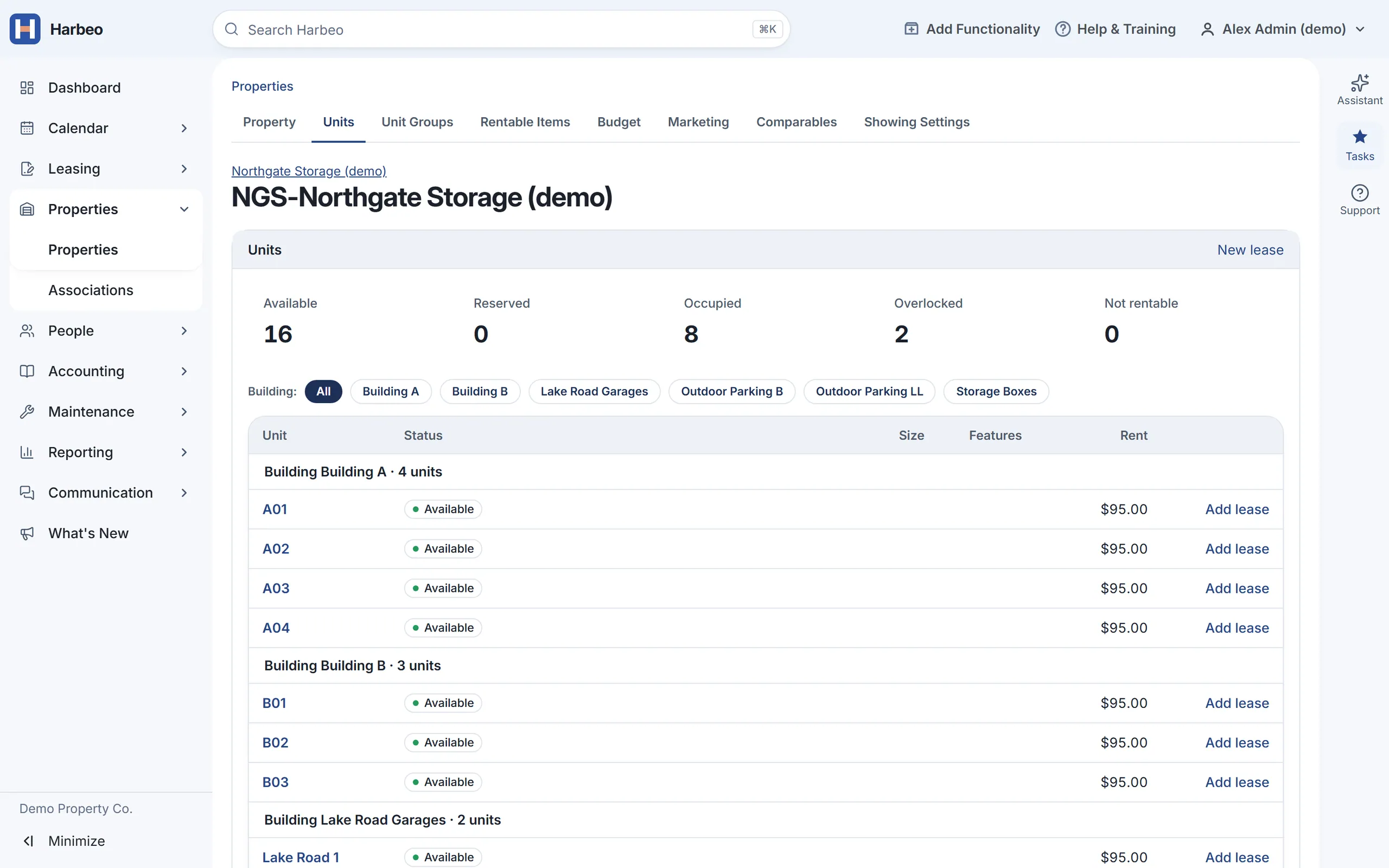The height and width of the screenshot is (868, 1389).
Task: Collapse the Properties menu chevron
Action: 184,209
